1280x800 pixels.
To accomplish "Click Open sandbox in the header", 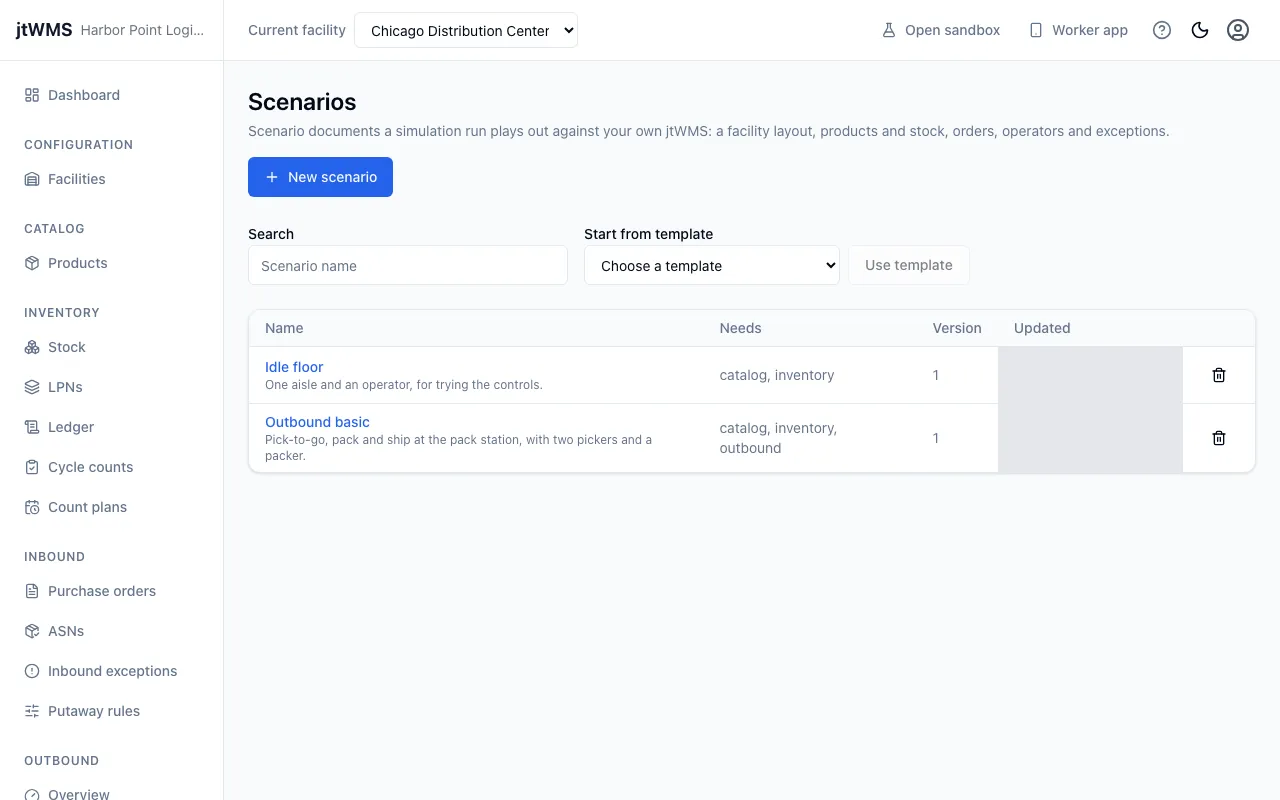I will pos(941,30).
